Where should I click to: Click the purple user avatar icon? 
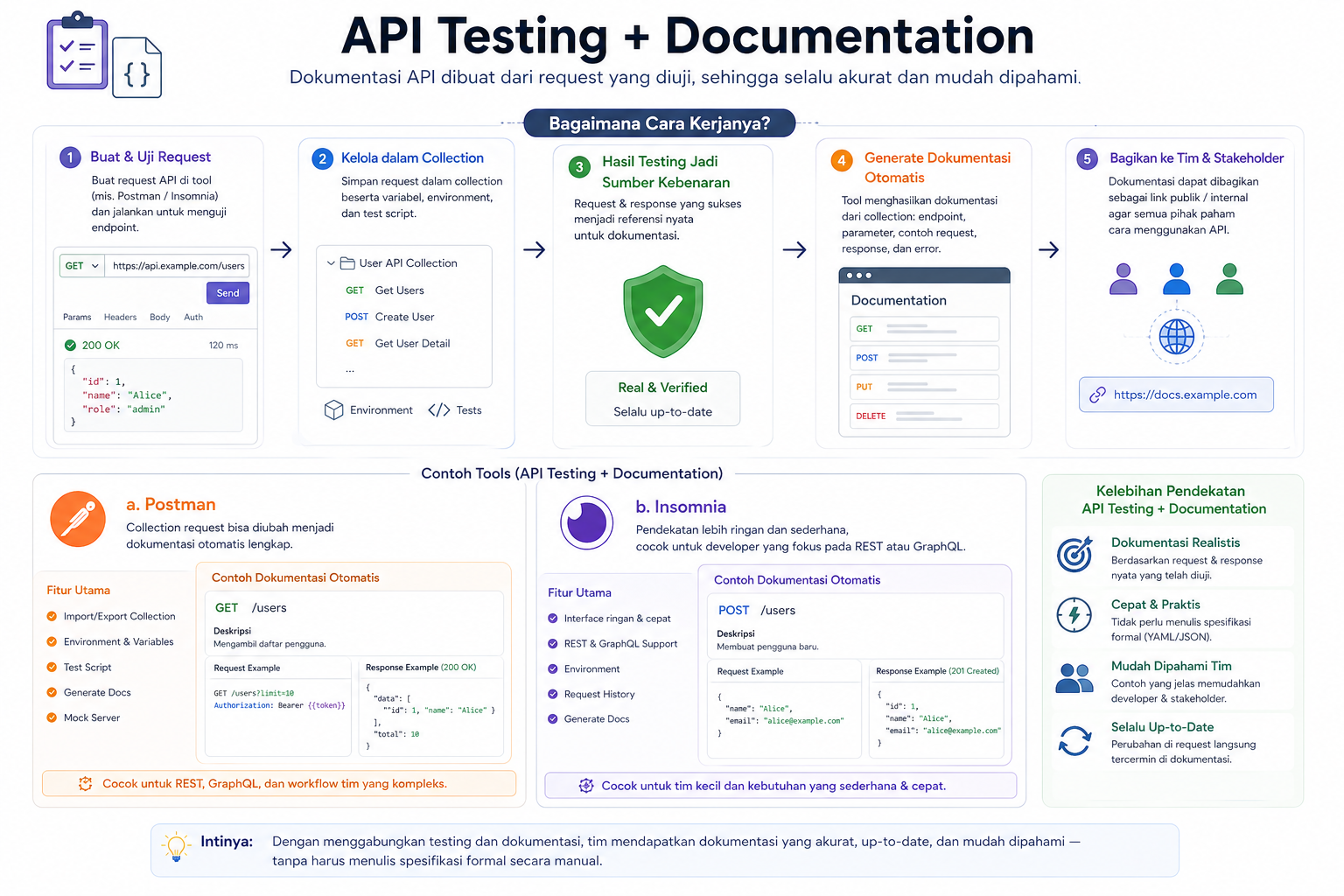click(1123, 279)
